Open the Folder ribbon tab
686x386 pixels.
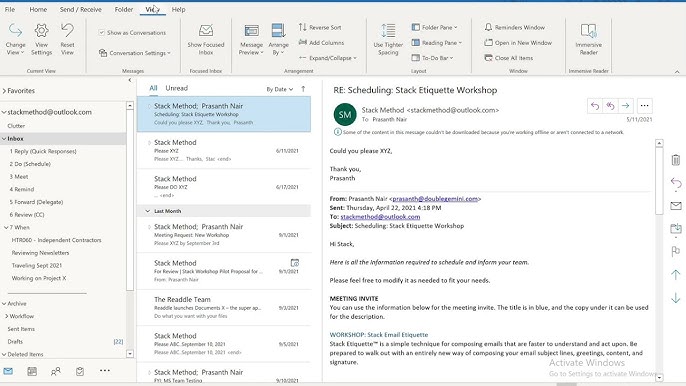[x=124, y=9]
